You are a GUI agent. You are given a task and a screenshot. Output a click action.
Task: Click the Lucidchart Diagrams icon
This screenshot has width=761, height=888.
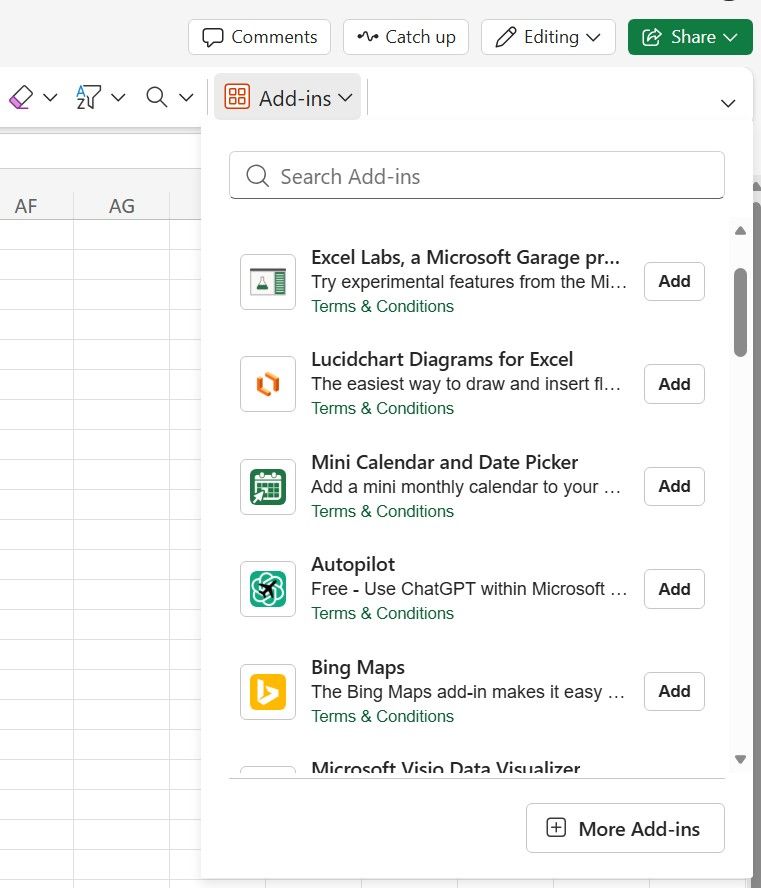click(x=268, y=384)
